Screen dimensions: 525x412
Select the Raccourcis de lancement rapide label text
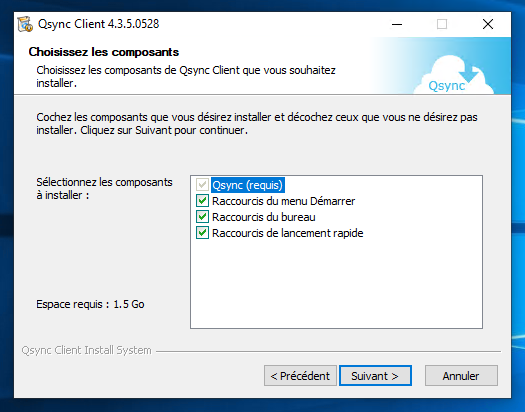point(288,233)
